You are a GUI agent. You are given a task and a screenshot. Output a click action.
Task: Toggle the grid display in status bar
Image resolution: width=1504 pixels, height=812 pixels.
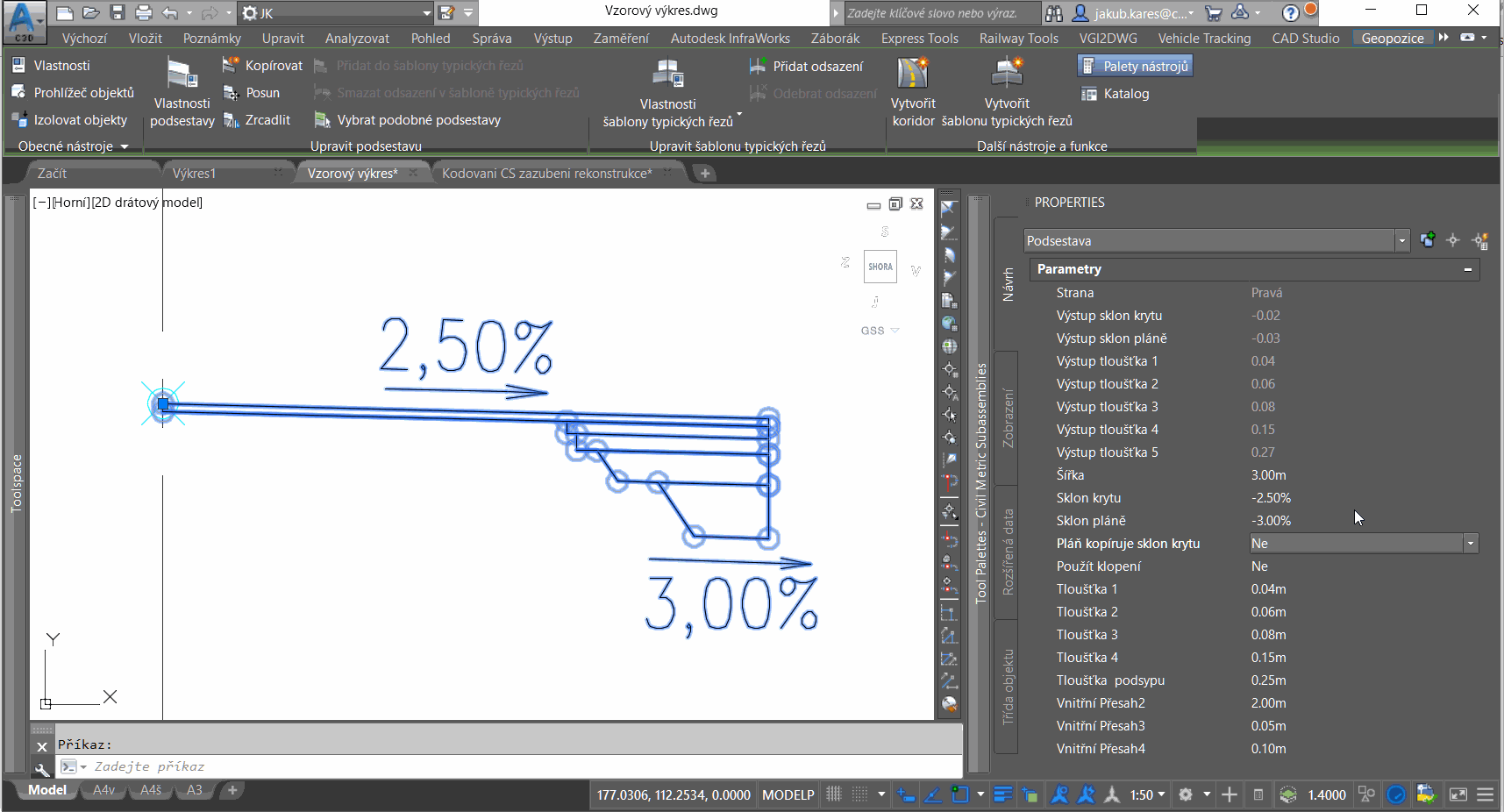833,794
